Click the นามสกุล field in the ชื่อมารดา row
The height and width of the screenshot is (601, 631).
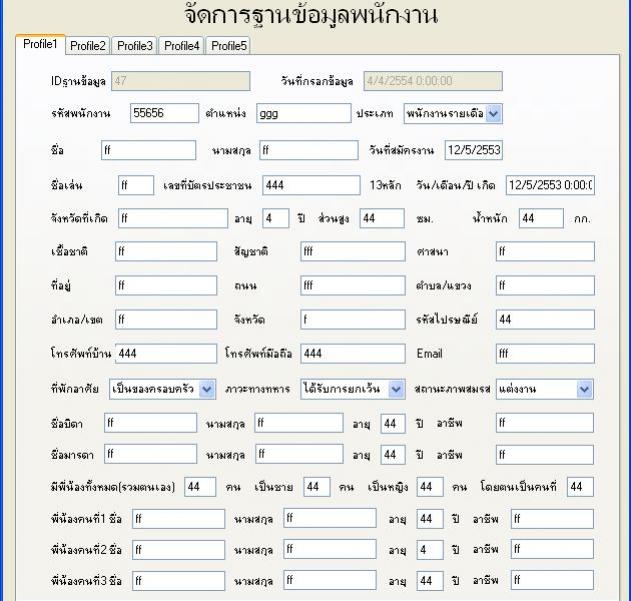(299, 454)
